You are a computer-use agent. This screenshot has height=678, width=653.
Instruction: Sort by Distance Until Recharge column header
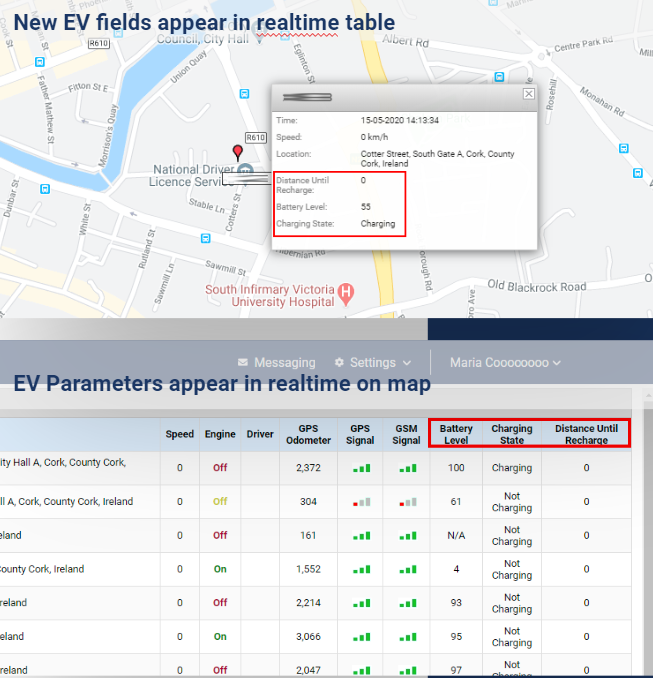[586, 434]
